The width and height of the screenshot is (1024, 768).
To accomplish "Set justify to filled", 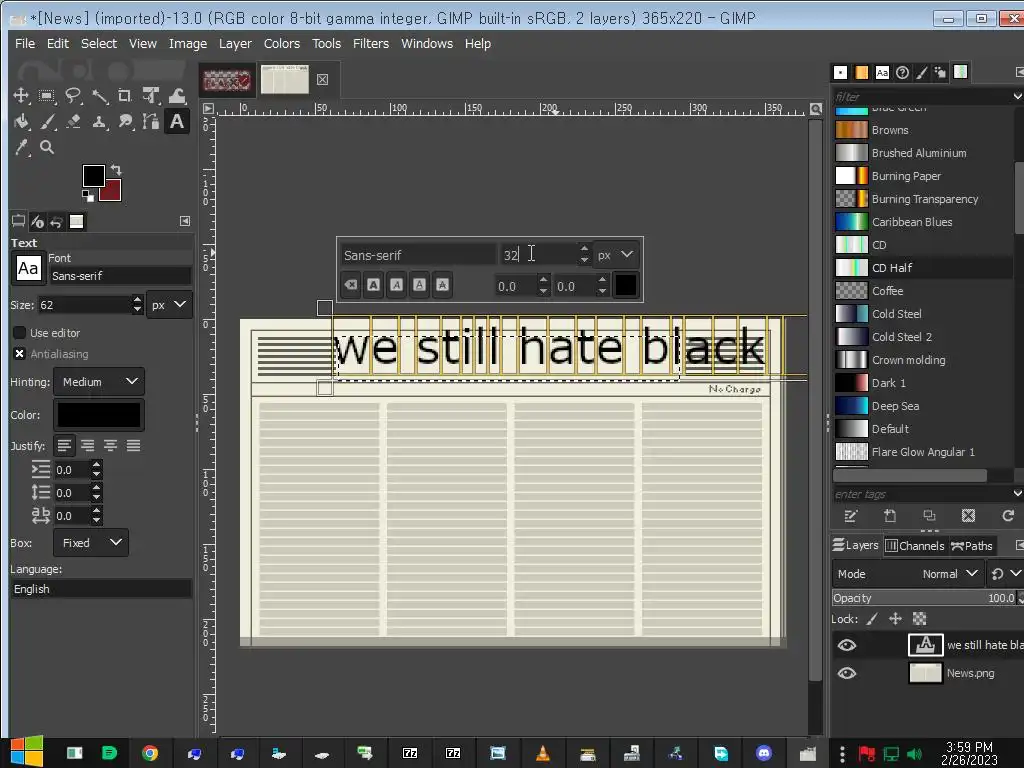I will [133, 446].
